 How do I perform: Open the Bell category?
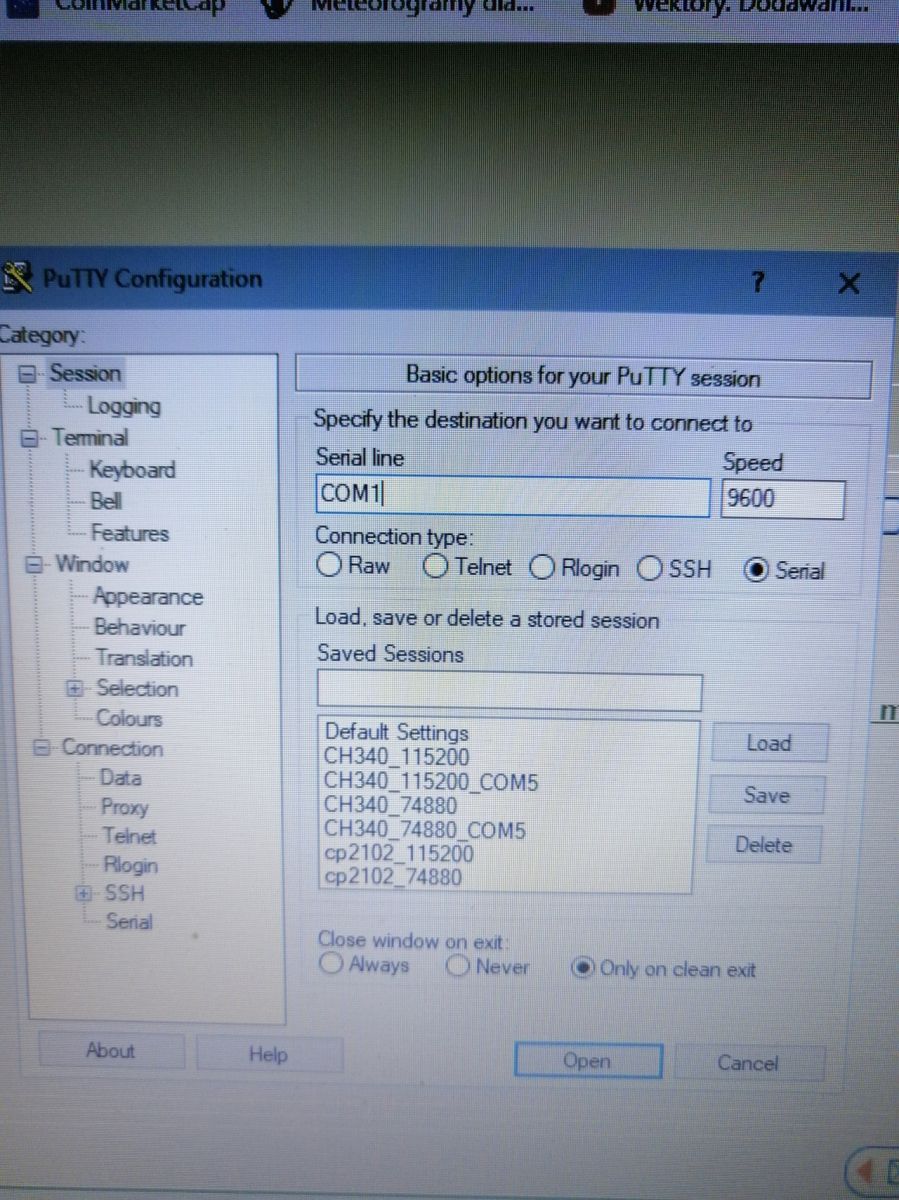(x=106, y=501)
